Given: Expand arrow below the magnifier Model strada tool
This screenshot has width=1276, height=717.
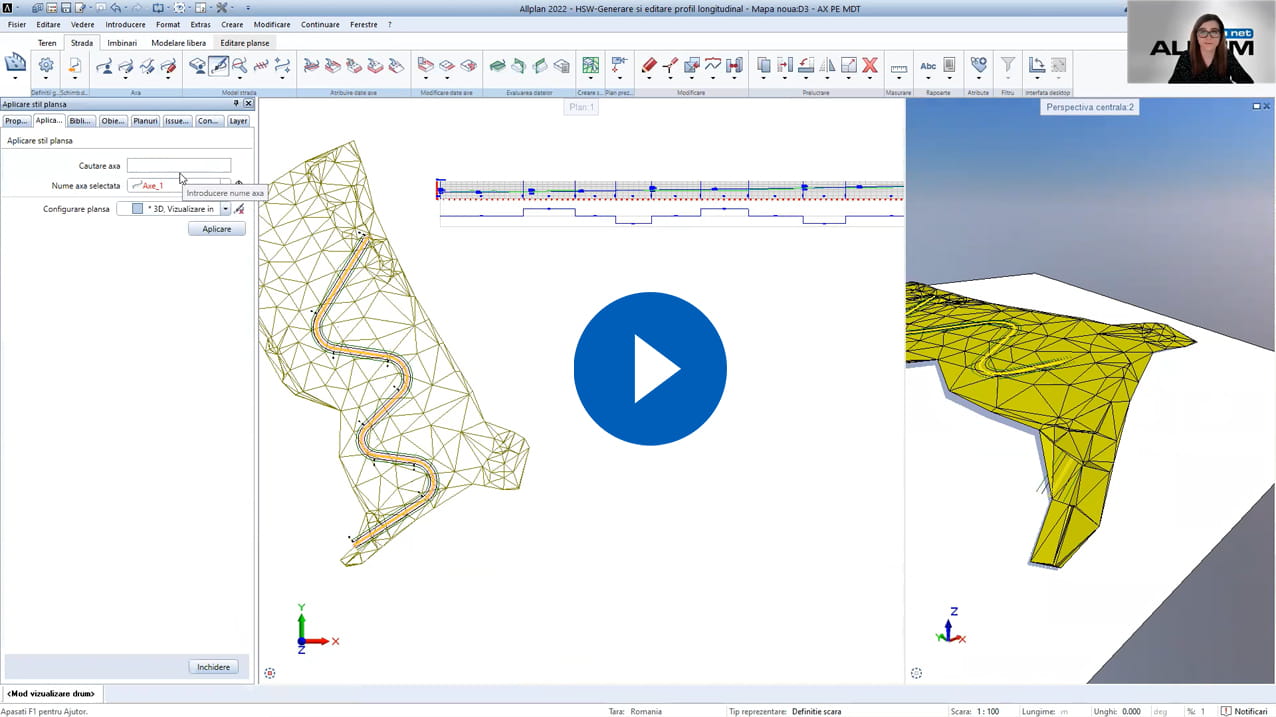Looking at the screenshot, I should [240, 79].
